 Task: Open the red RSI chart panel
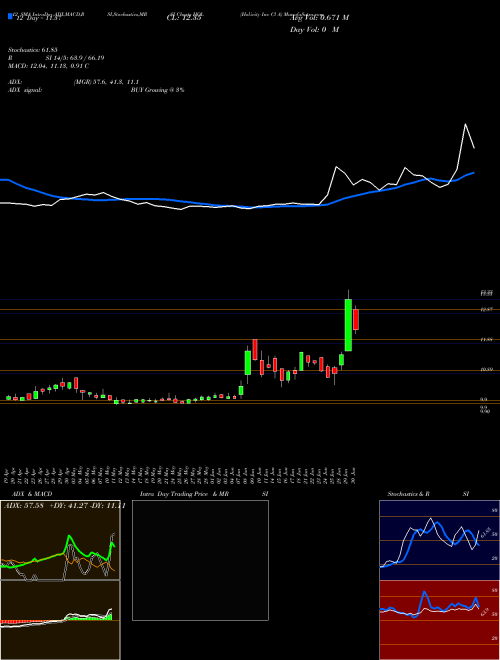click(x=439, y=620)
